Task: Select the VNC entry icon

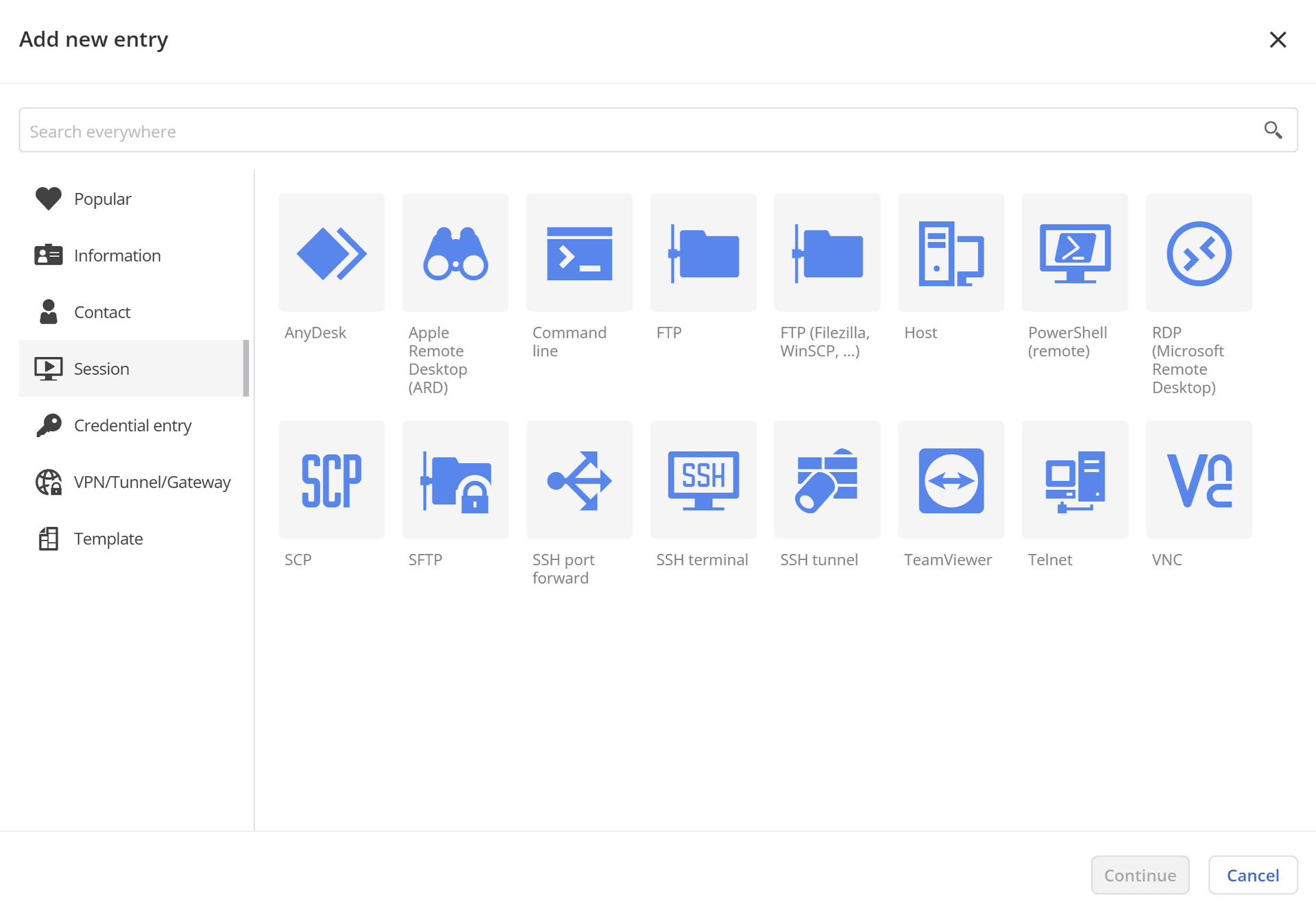Action: coord(1199,480)
